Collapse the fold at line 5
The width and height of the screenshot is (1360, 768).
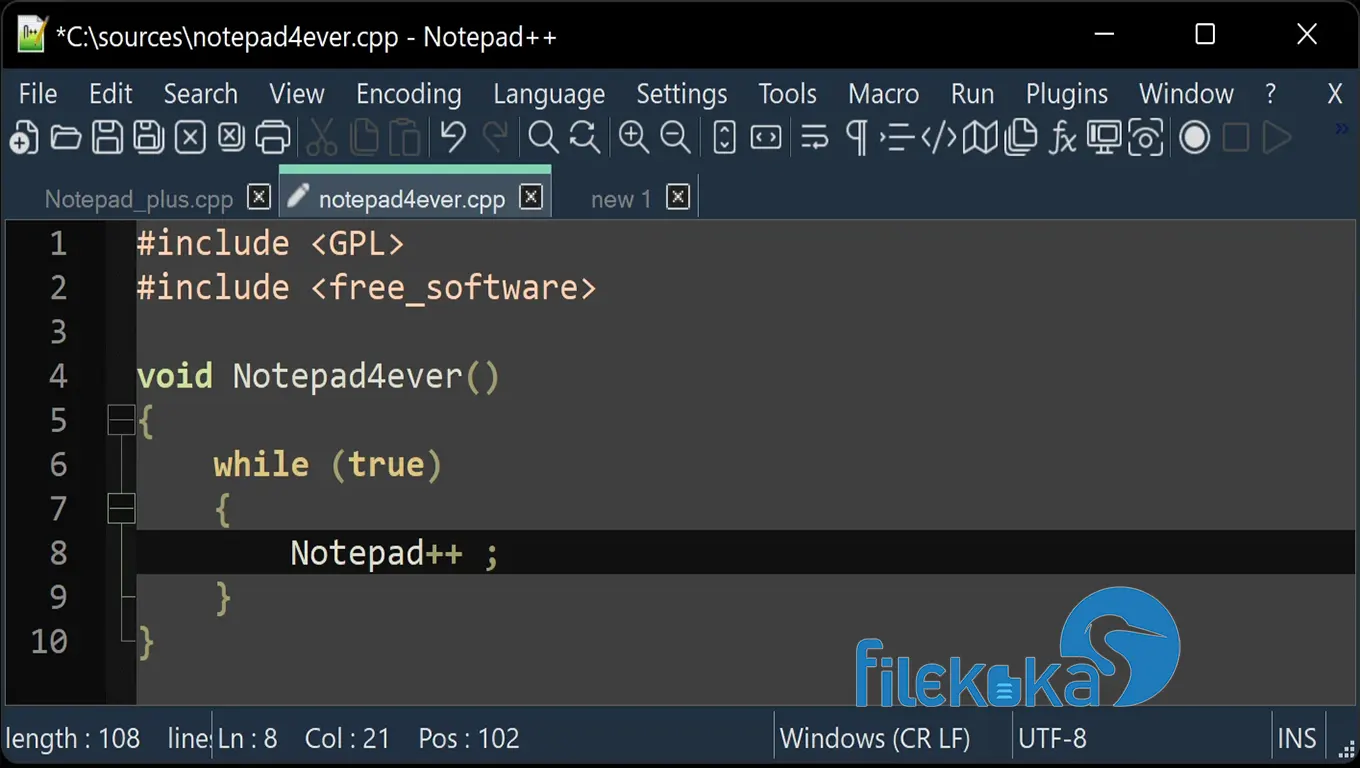(121, 420)
